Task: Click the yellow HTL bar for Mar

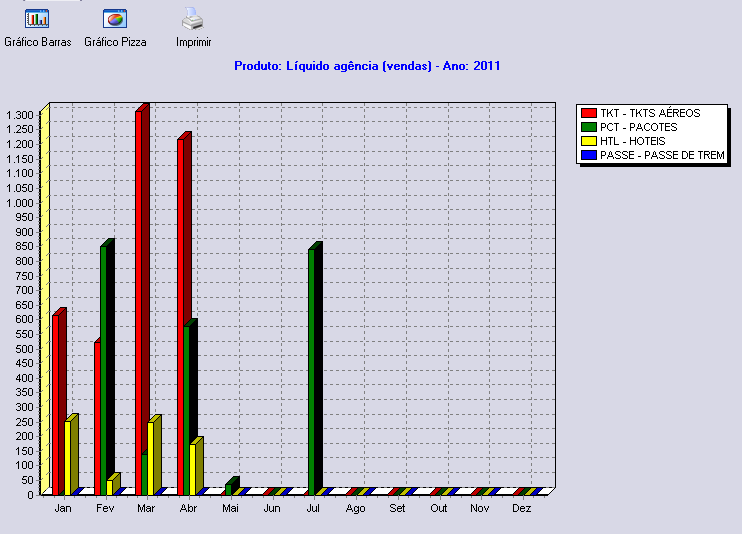Action: [x=150, y=459]
